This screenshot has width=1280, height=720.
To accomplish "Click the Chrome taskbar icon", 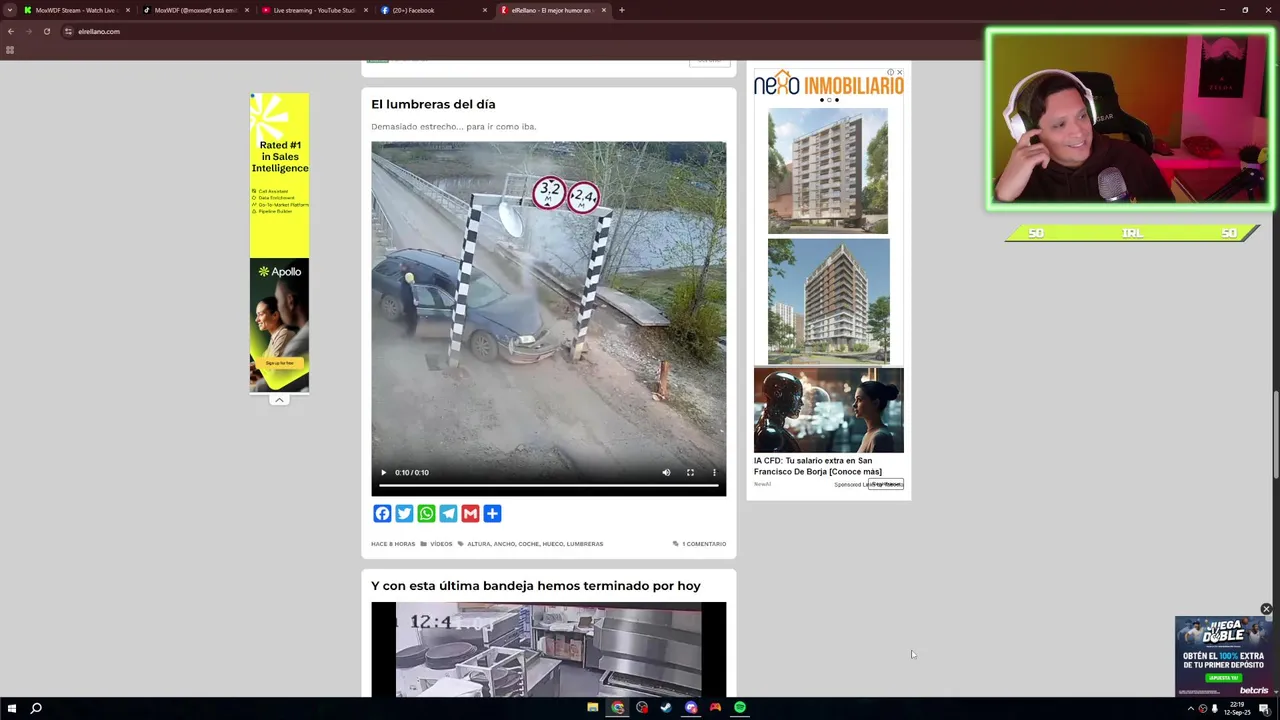I will 617,708.
